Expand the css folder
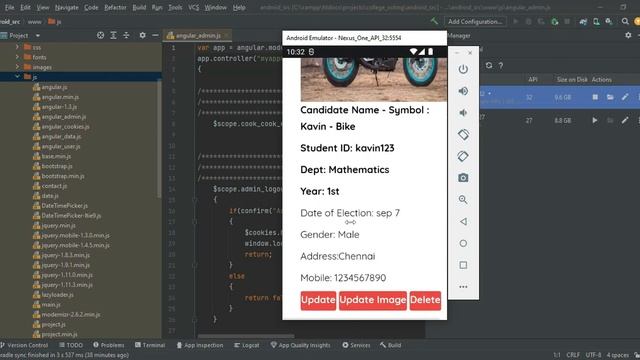 17,47
